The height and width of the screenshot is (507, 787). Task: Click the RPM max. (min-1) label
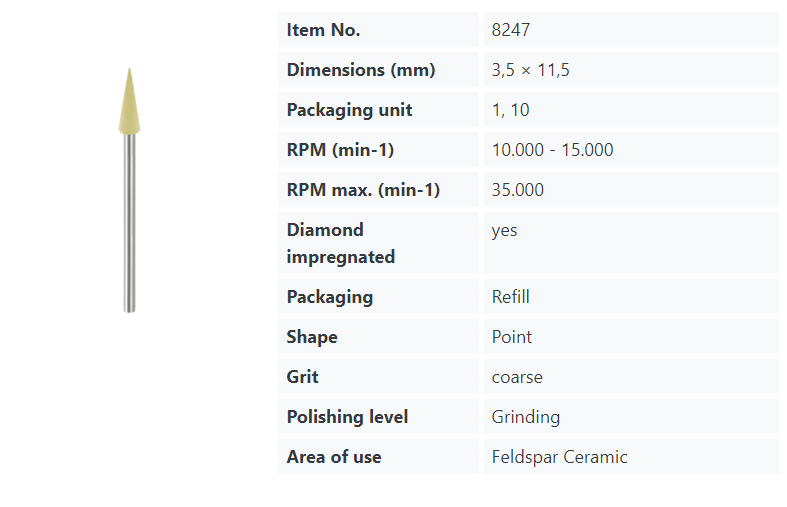pos(363,190)
